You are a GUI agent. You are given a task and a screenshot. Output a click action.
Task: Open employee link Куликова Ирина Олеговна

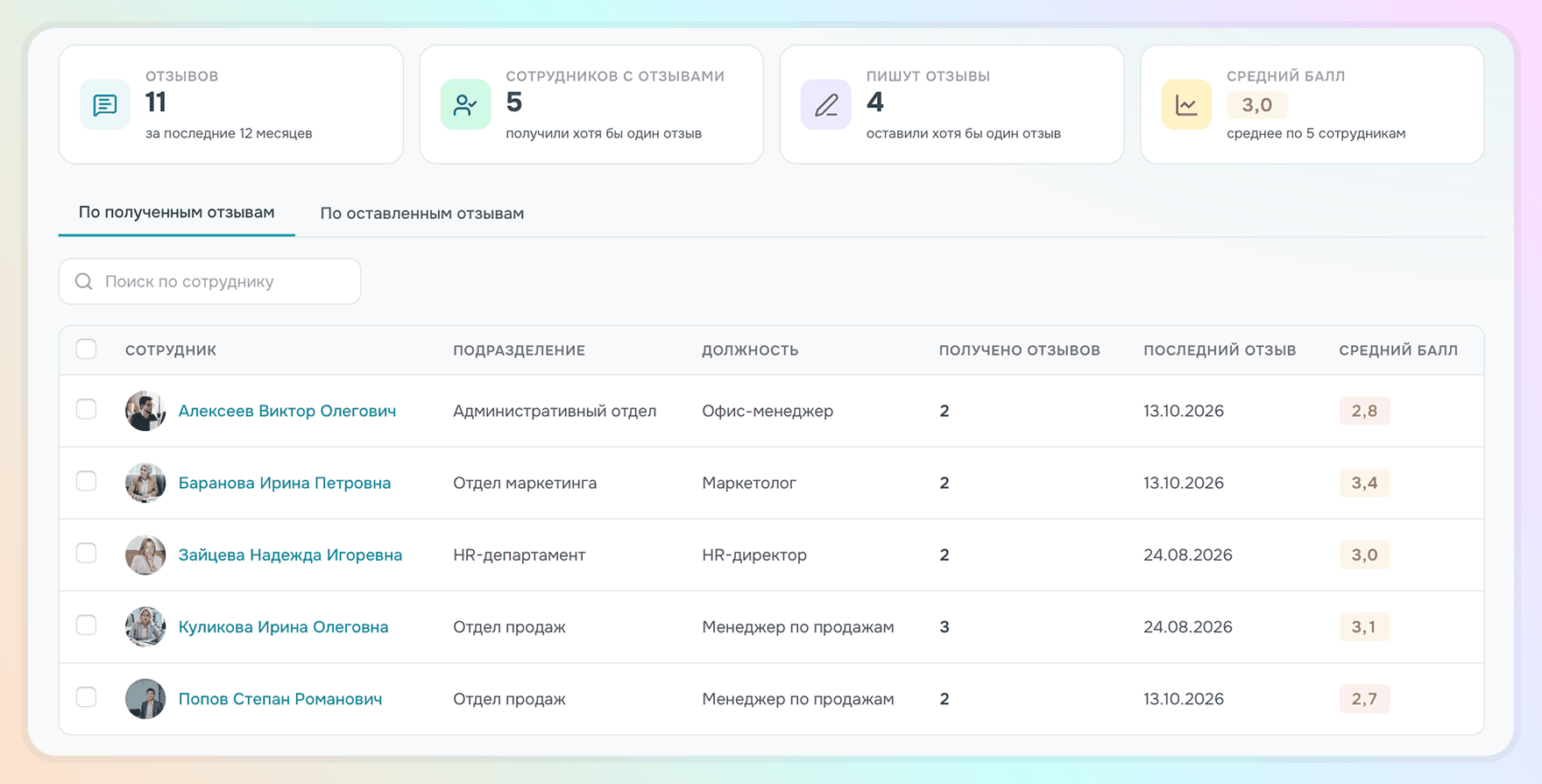[283, 626]
